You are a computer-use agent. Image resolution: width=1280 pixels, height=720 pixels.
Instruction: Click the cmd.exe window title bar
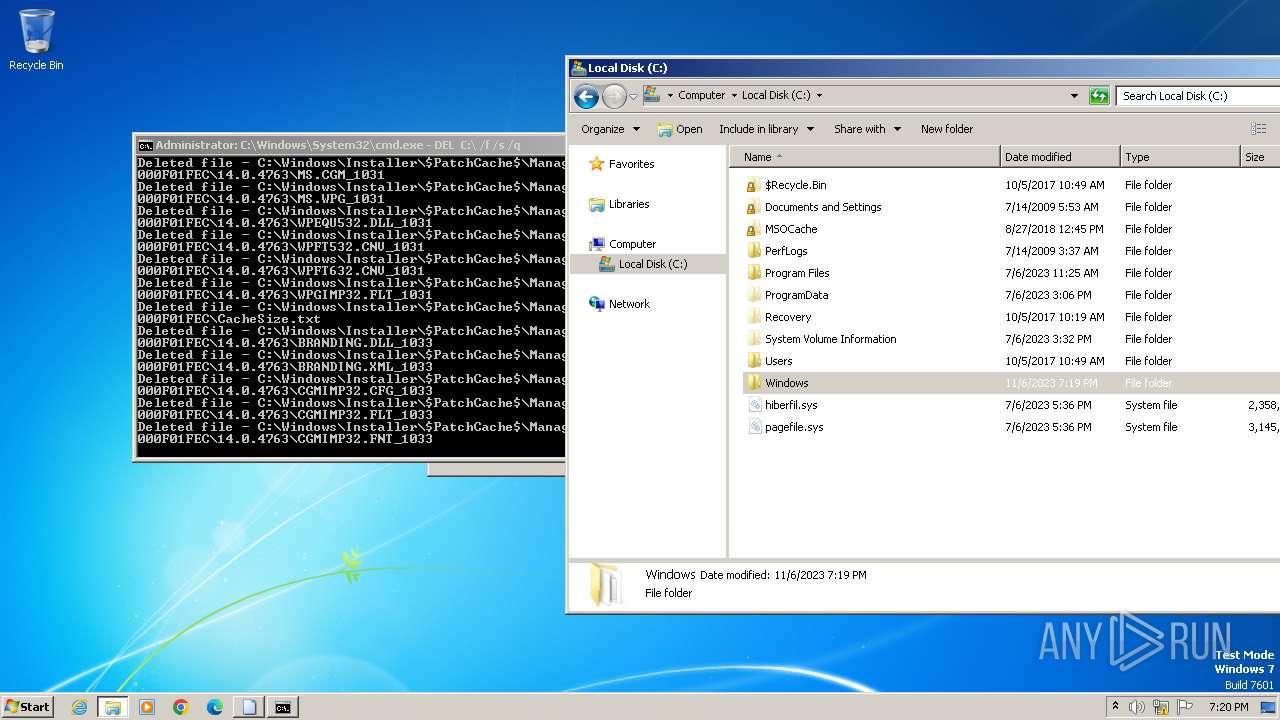350,145
